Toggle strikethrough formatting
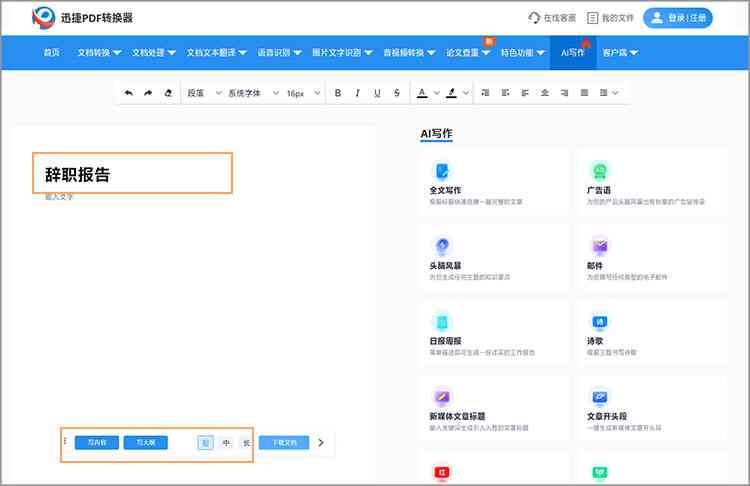 pyautogui.click(x=397, y=93)
